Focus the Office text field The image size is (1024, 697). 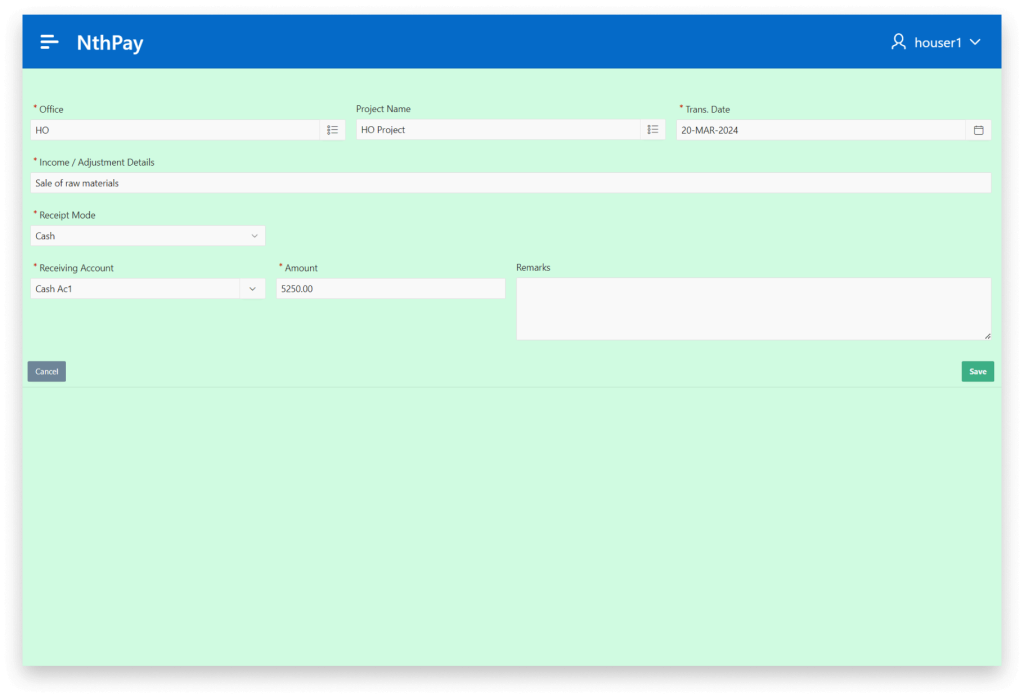pos(175,130)
